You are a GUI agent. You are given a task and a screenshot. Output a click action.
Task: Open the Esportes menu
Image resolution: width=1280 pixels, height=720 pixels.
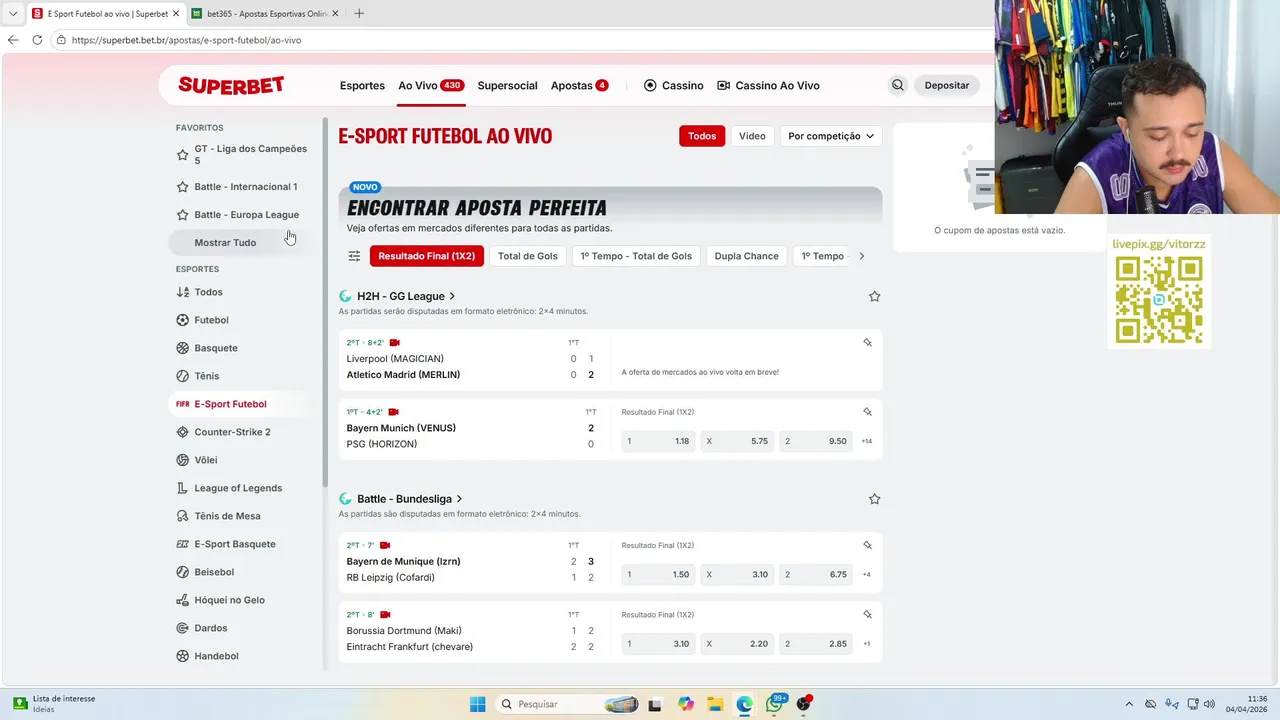click(362, 85)
